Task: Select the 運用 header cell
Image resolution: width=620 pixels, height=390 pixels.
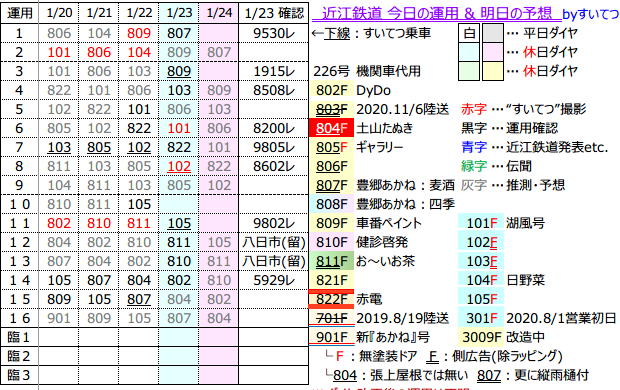Action: 19,13
